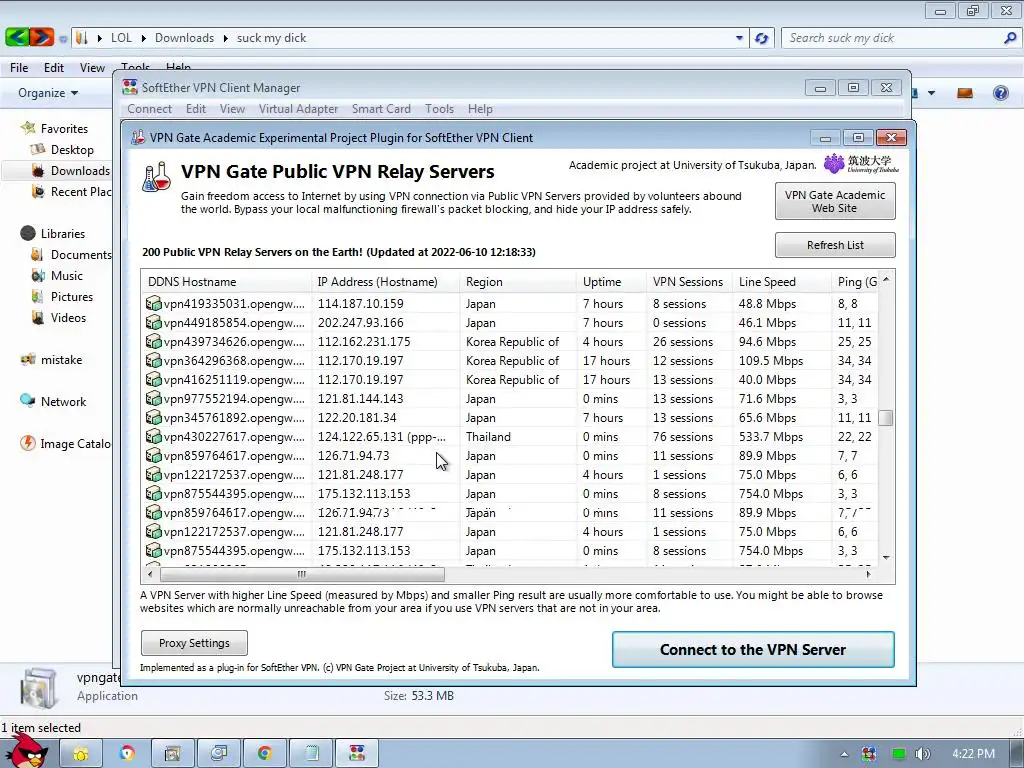Click the first yellow taskbar icon
Image resolution: width=1024 pixels, height=768 pixels.
(x=81, y=754)
